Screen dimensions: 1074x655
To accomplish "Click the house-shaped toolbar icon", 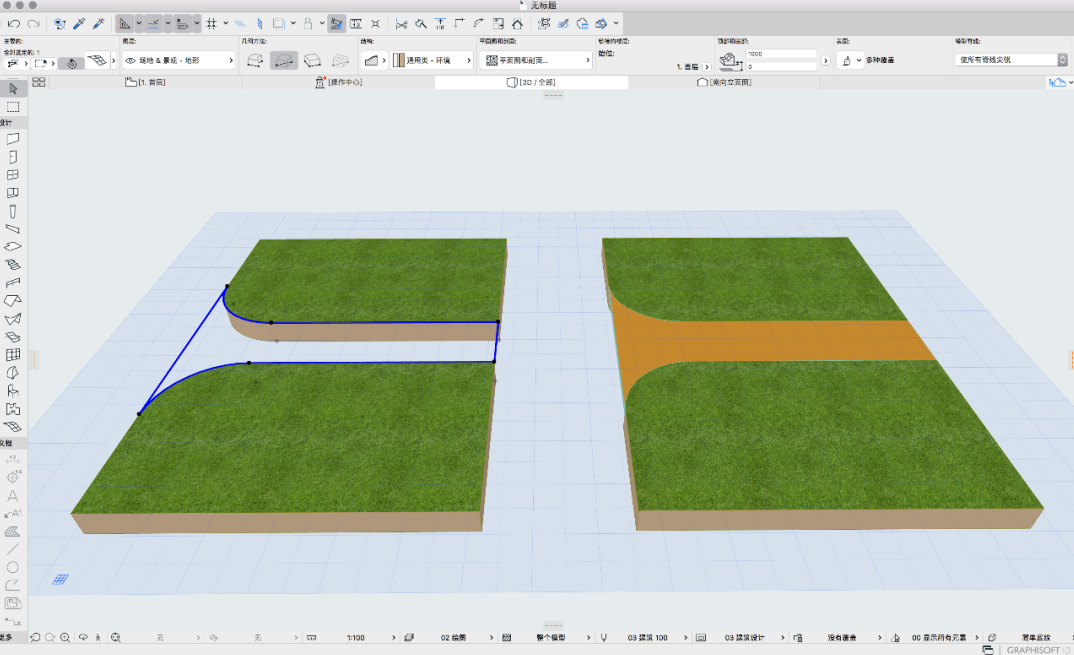I will pyautogui.click(x=518, y=23).
